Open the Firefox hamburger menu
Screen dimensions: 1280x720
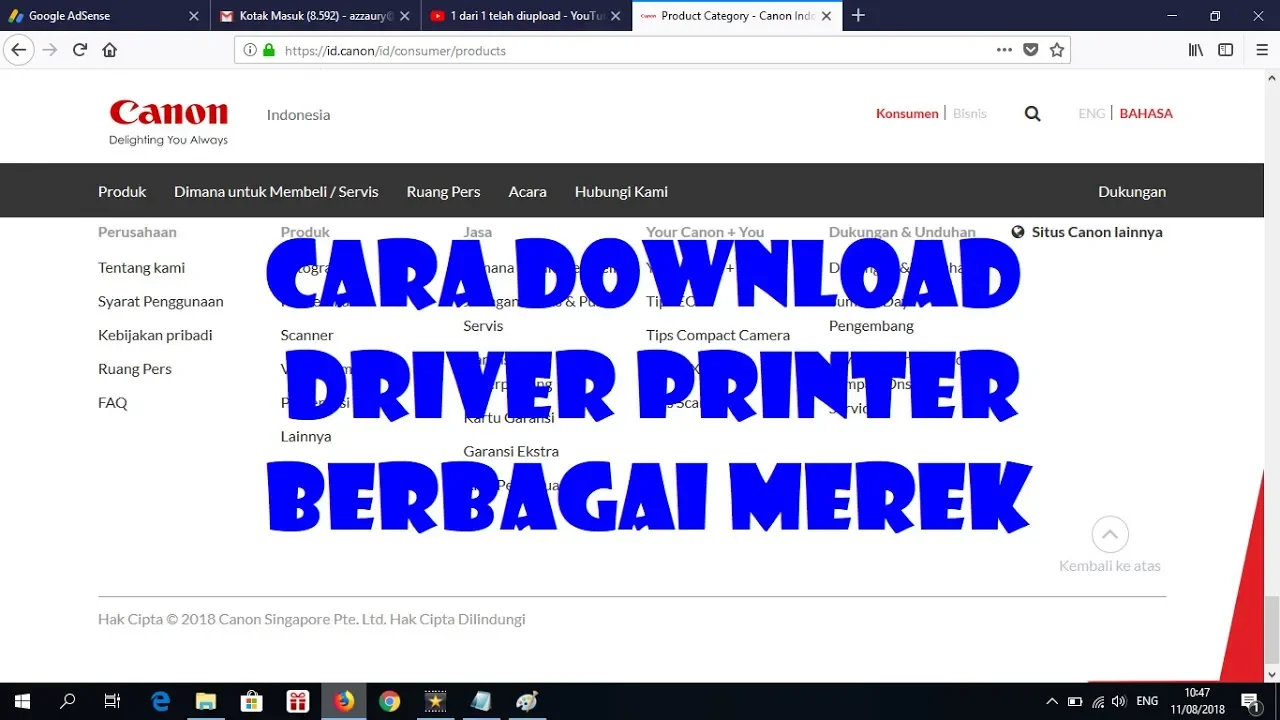click(x=1260, y=50)
